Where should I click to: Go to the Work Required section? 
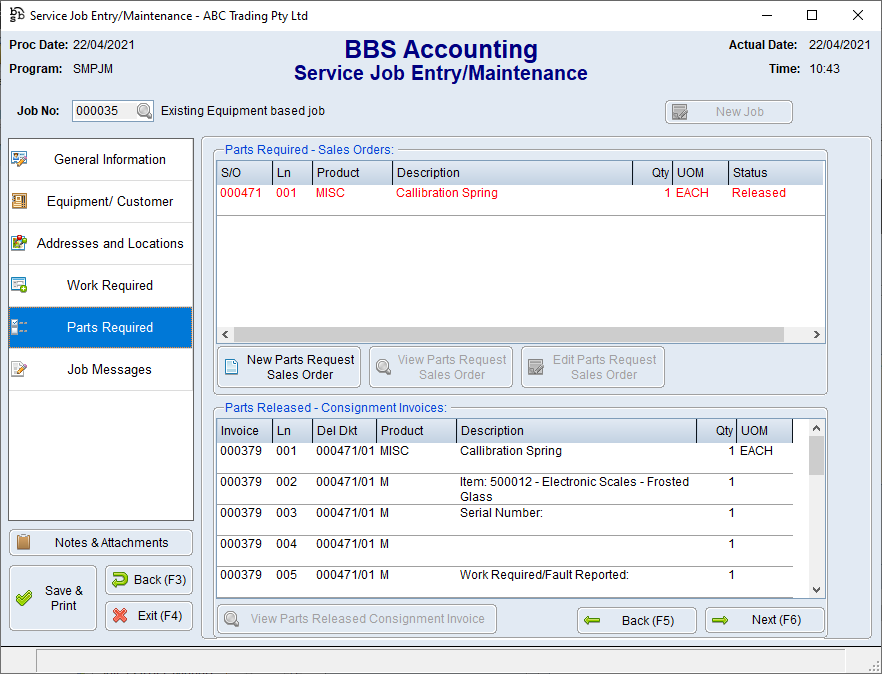pyautogui.click(x=101, y=286)
